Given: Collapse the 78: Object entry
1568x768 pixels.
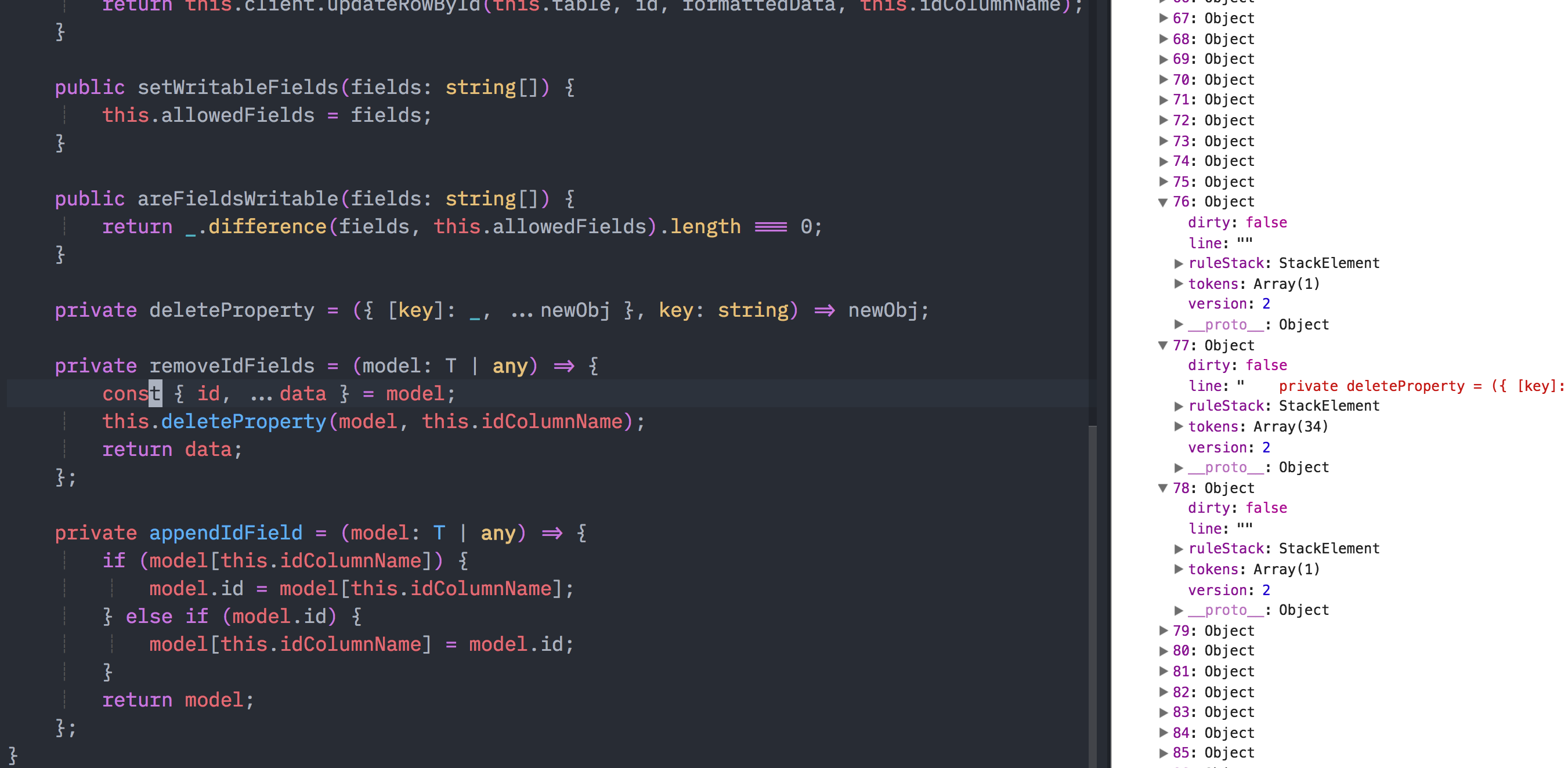Looking at the screenshot, I should [x=1162, y=488].
